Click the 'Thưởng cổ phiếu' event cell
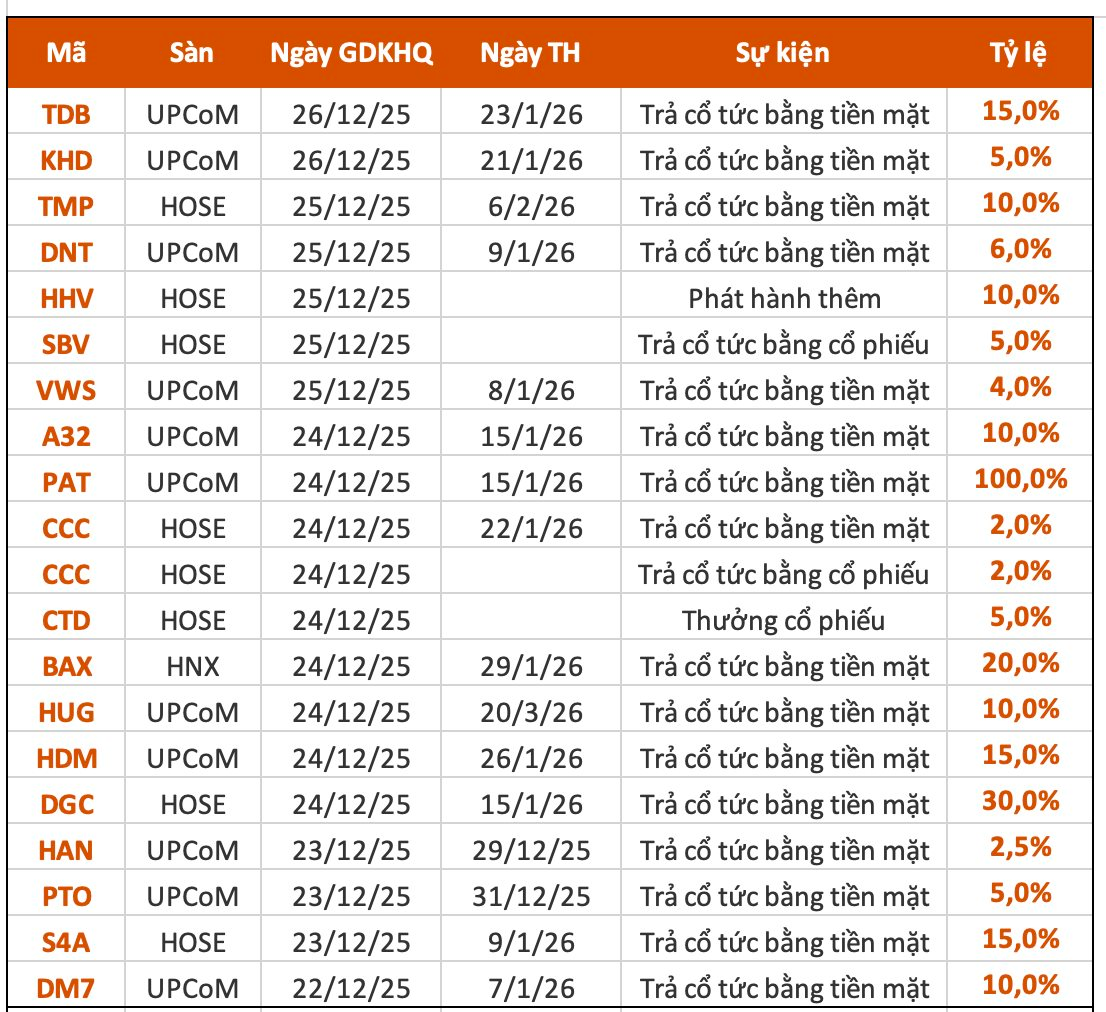 [x=784, y=621]
